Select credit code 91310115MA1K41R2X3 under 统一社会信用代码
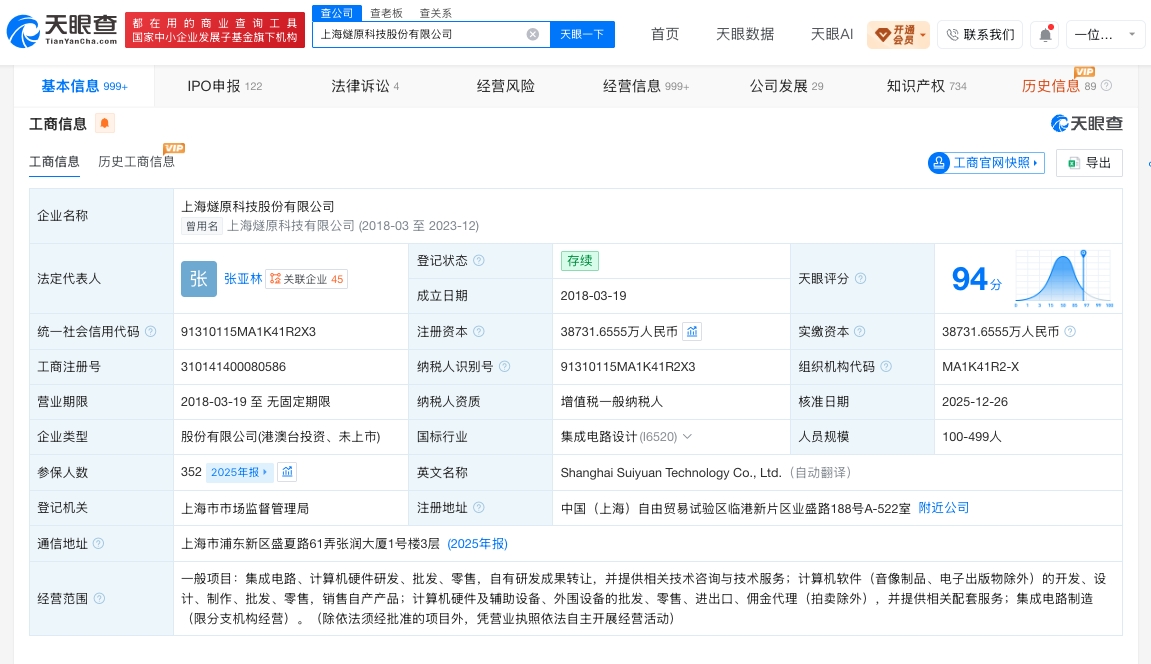Viewport: 1151px width, 664px height. click(x=248, y=332)
